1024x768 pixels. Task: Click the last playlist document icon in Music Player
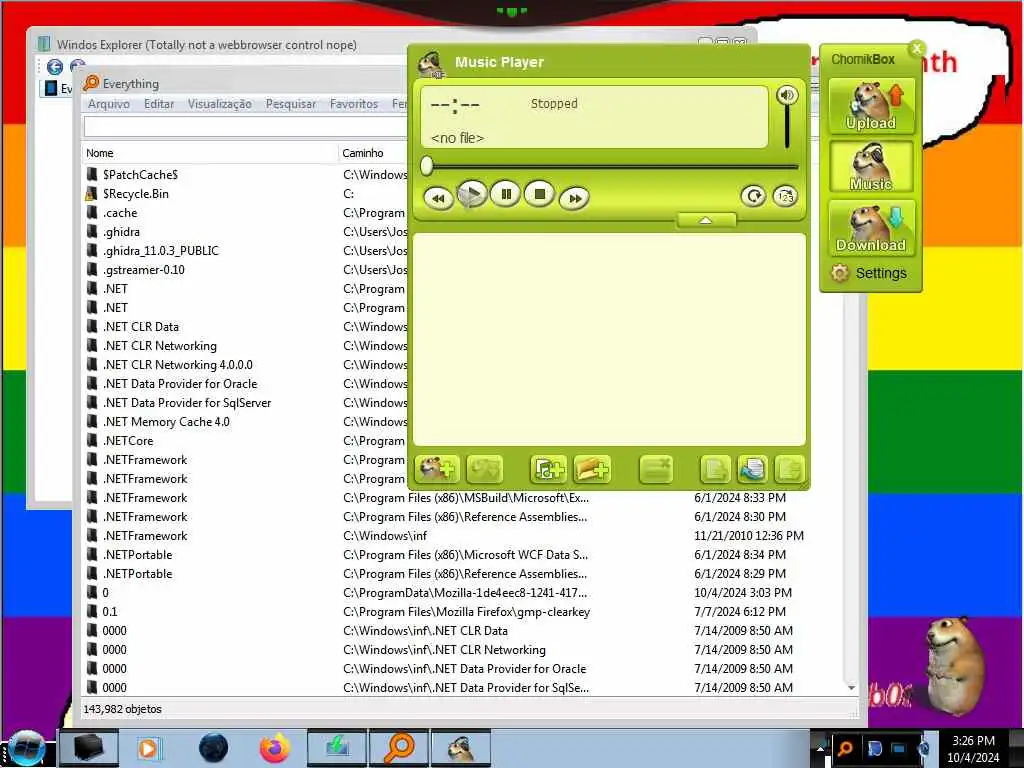[789, 468]
